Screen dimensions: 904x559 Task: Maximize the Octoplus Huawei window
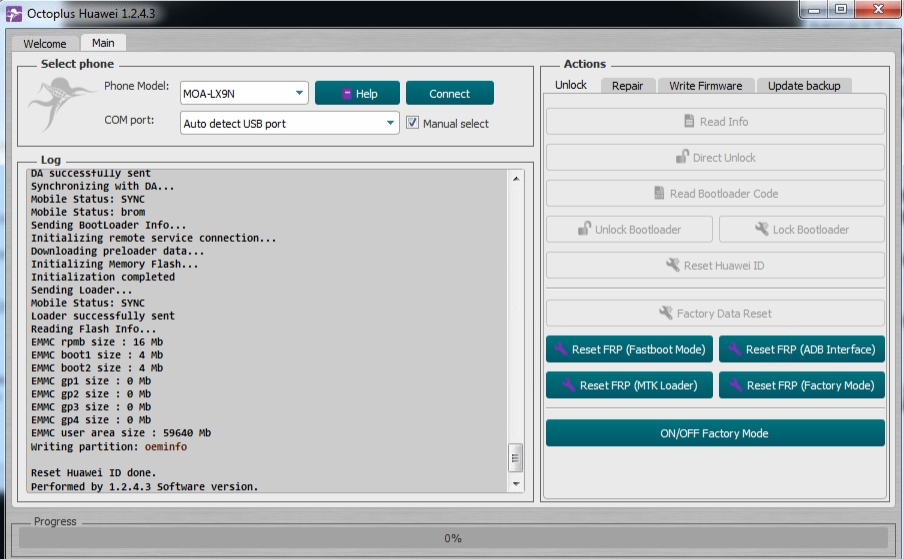tap(841, 9)
